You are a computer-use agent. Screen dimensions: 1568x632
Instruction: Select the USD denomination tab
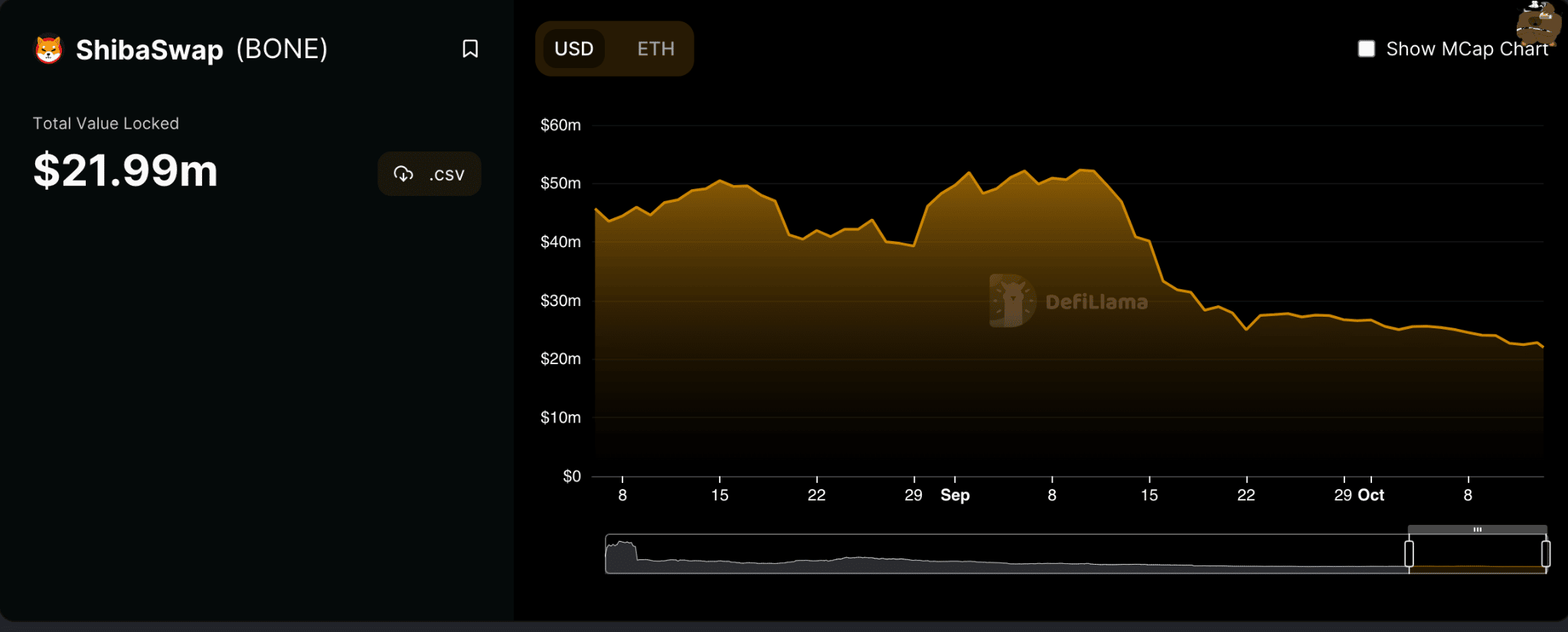(x=573, y=49)
